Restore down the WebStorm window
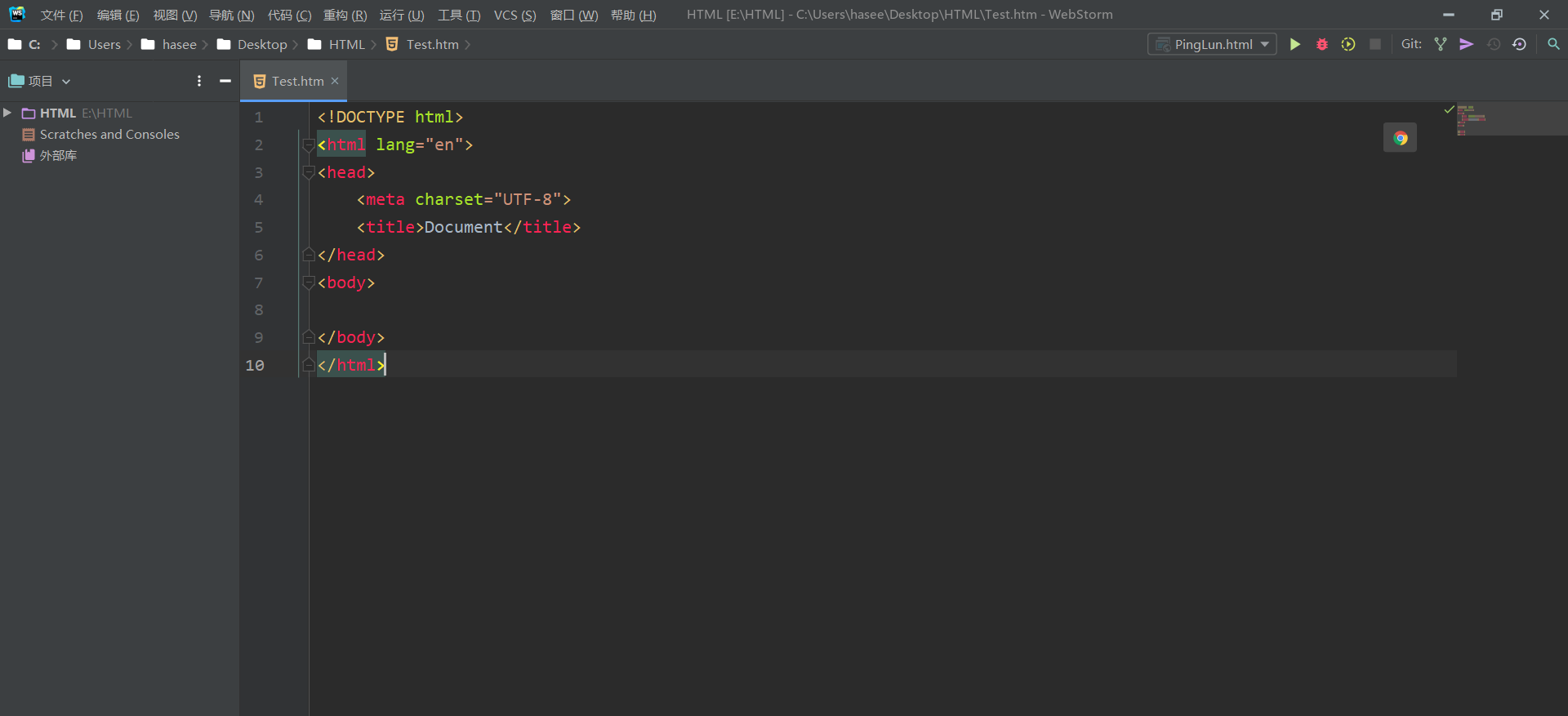The height and width of the screenshot is (716, 1568). pos(1496,15)
